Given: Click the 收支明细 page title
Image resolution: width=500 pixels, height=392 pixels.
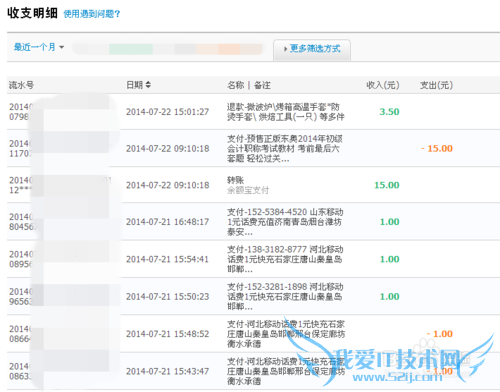Looking at the screenshot, I should coord(32,13).
